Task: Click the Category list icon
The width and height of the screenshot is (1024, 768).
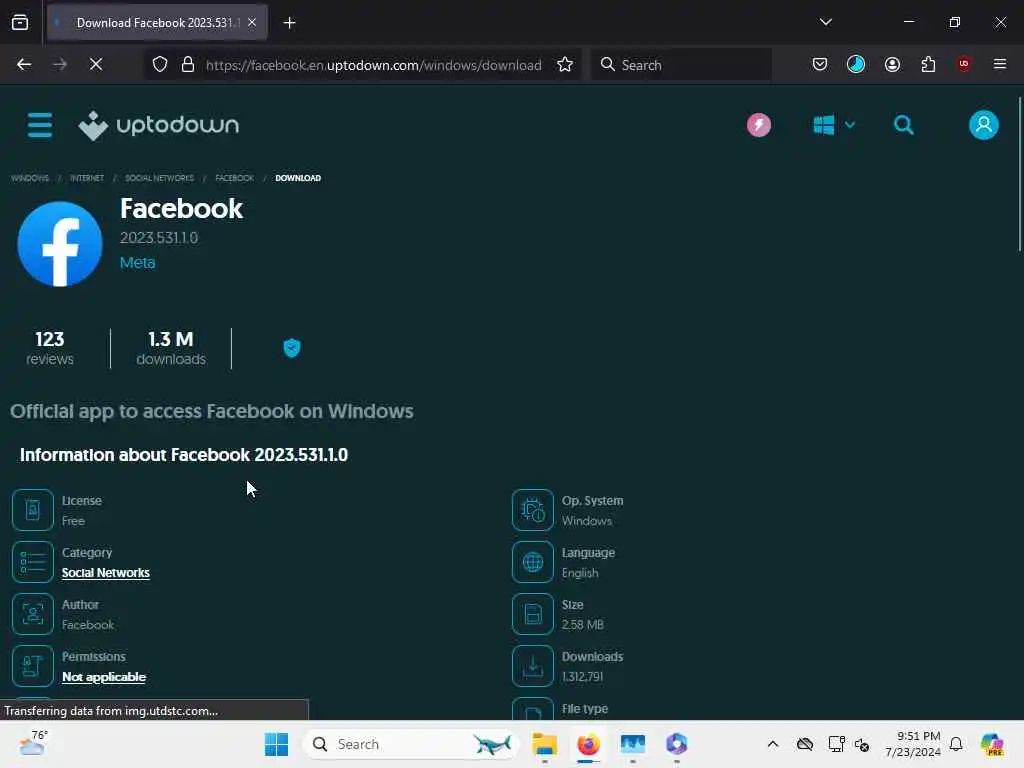Action: pyautogui.click(x=33, y=562)
